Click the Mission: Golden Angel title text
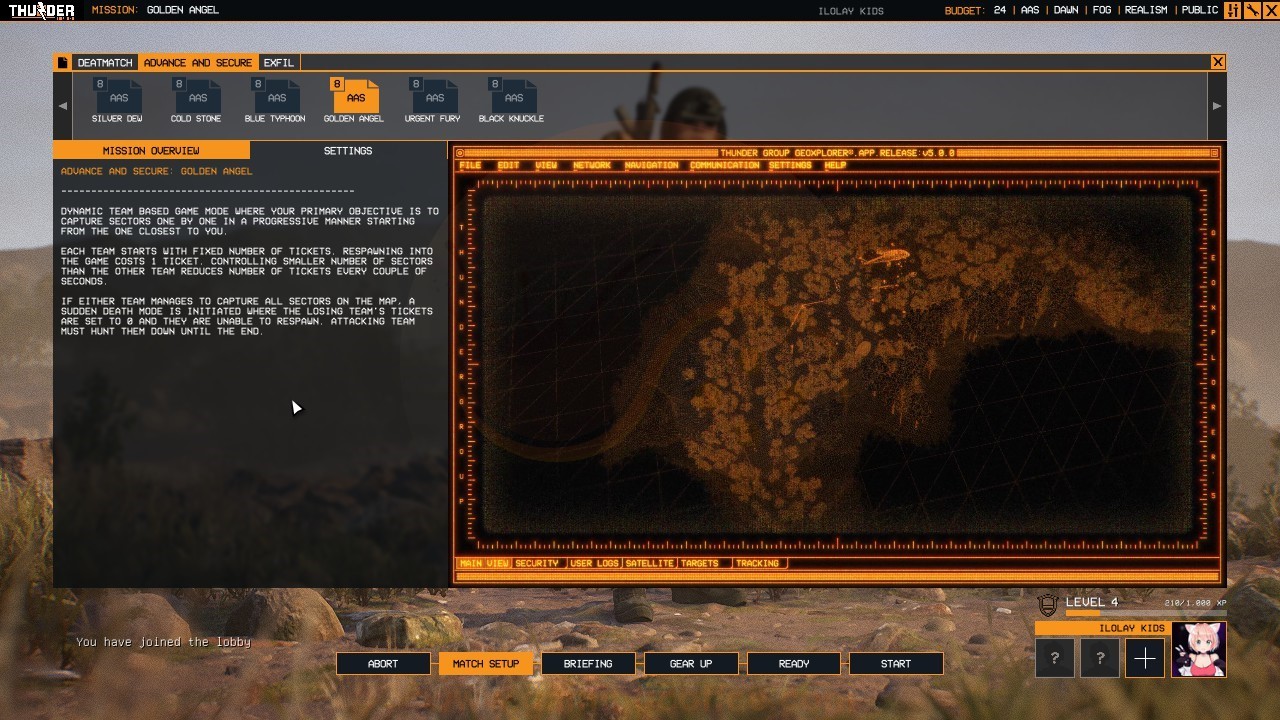This screenshot has height=720, width=1280. coord(155,10)
